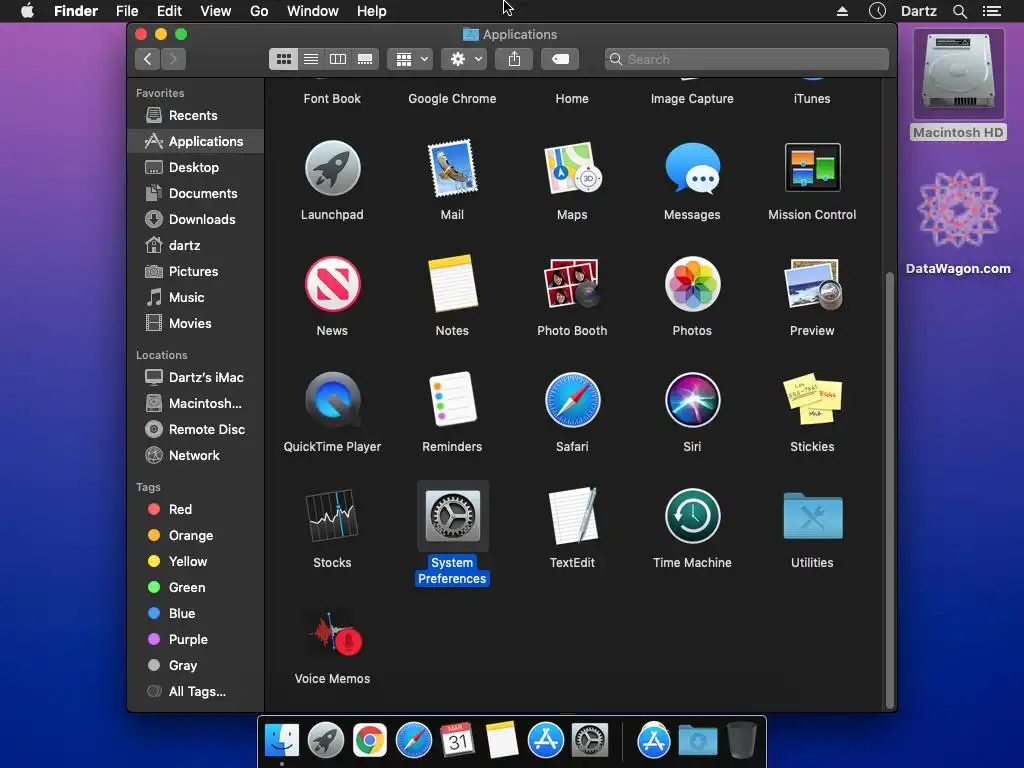
Task: Open the Messages app icon
Action: tap(692, 168)
